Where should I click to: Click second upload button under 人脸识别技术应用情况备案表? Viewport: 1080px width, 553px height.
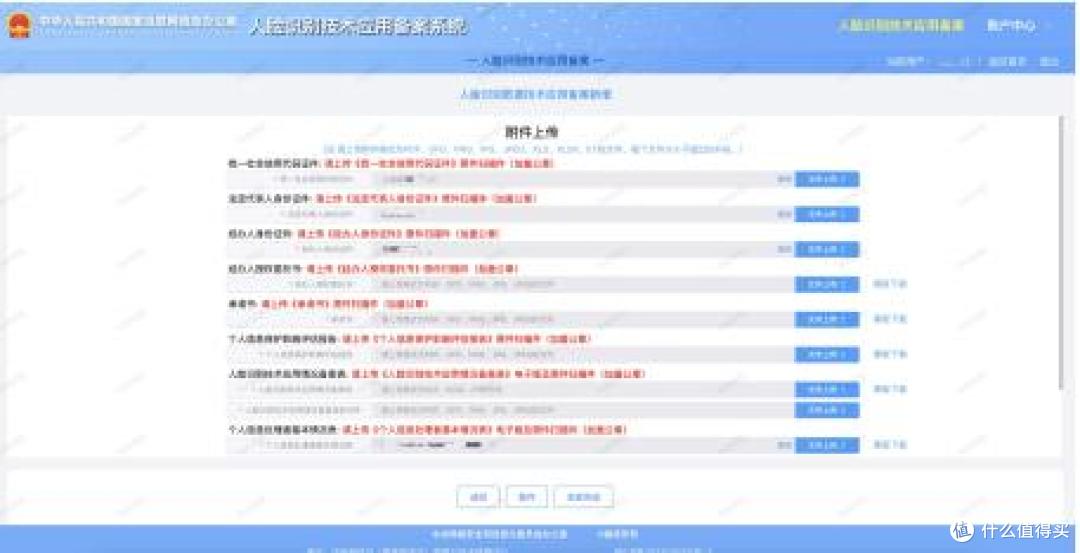point(827,410)
